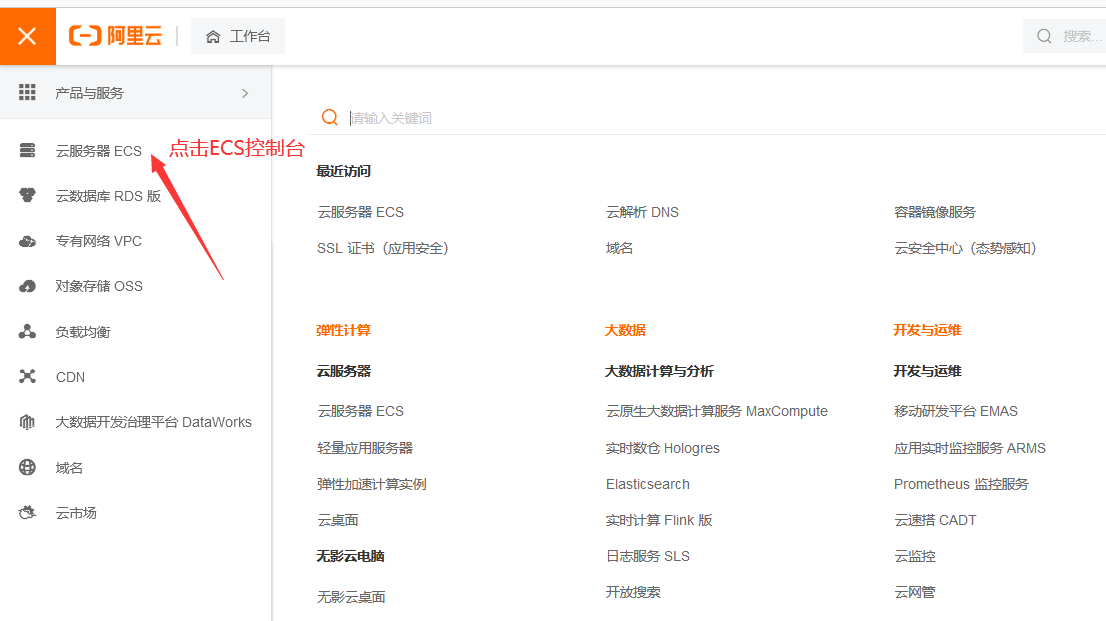Screen dimensions: 1106x621
Task: Select the orange 开发与运维 category heading
Action: [928, 330]
